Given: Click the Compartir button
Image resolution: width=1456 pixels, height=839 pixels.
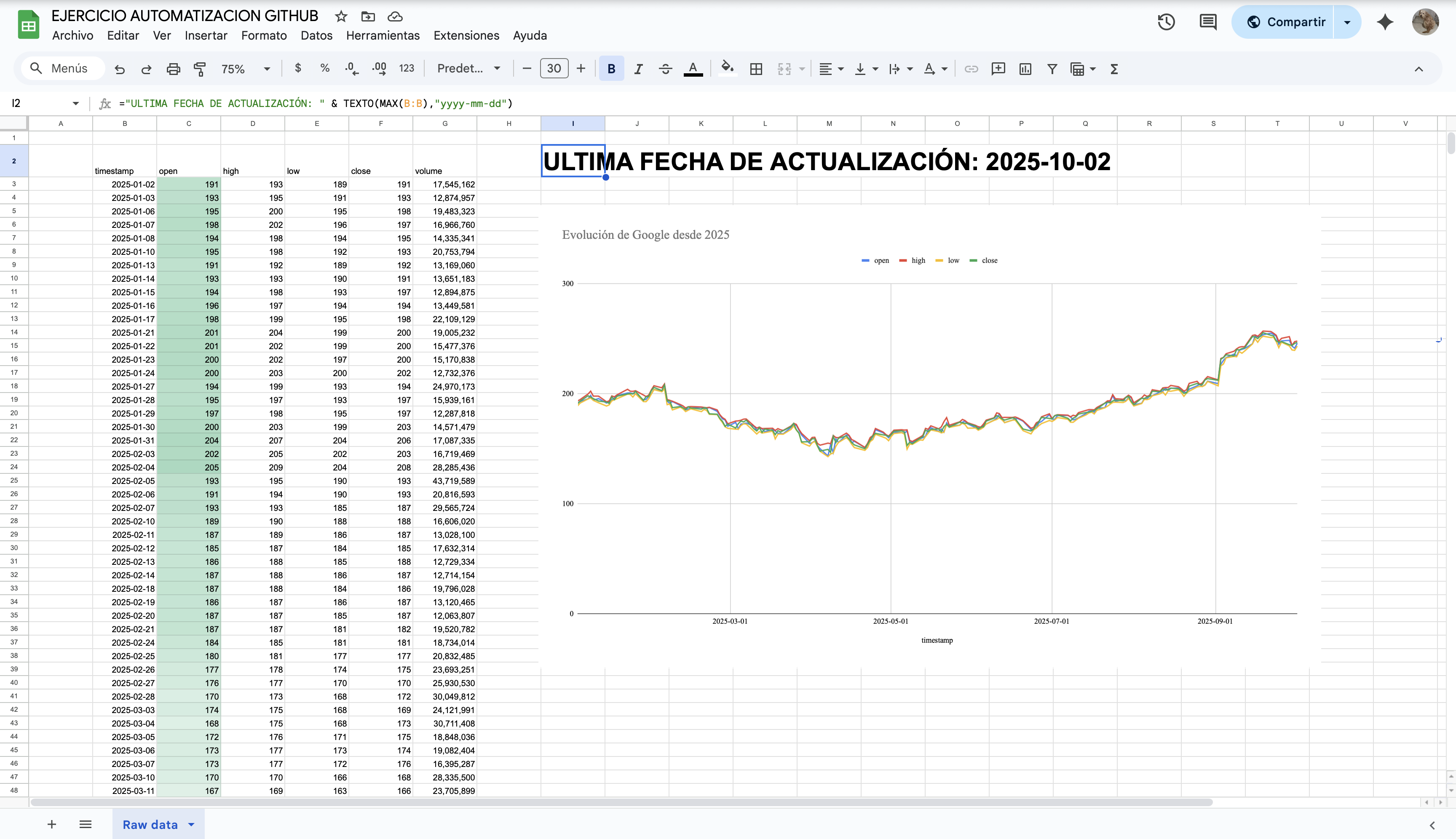Looking at the screenshot, I should tap(1286, 22).
